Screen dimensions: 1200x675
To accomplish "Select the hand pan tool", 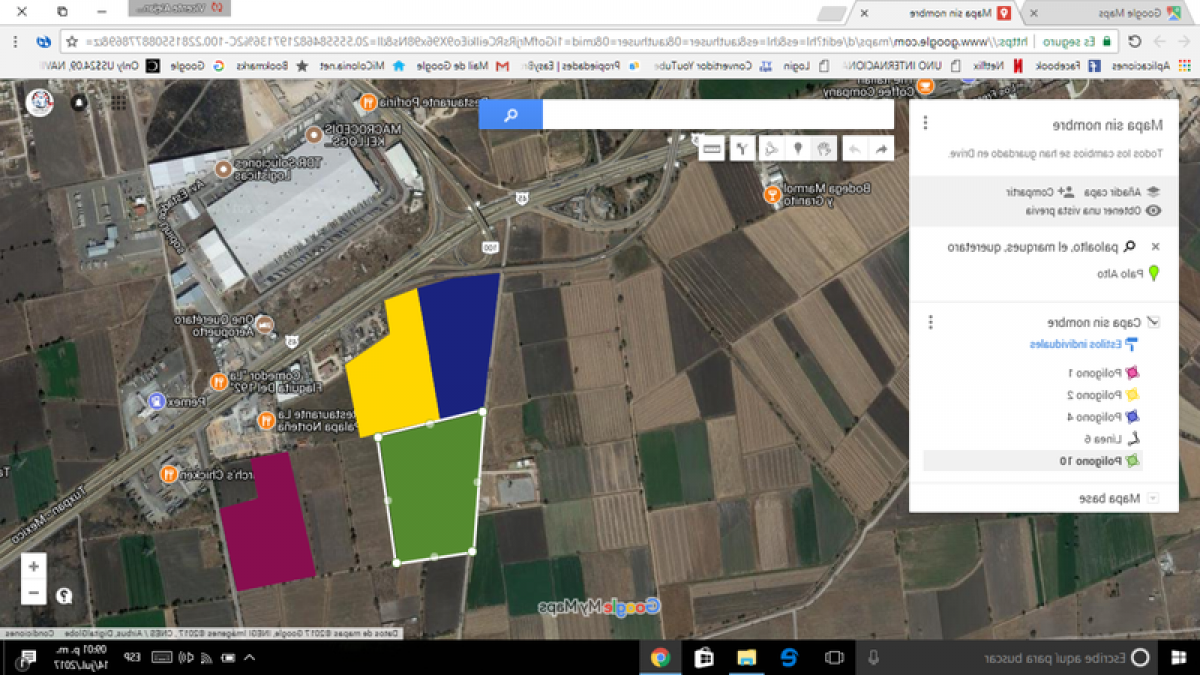I will point(823,148).
